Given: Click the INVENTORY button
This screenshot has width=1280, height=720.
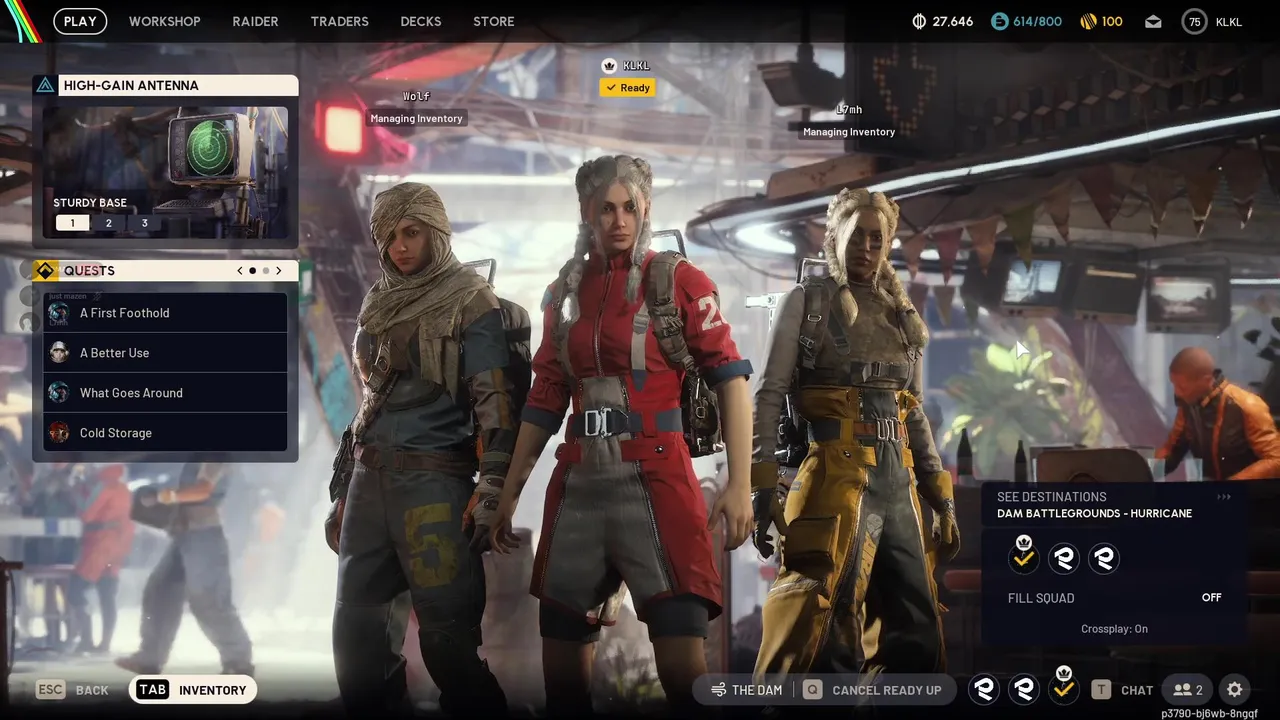Looking at the screenshot, I should click(192, 690).
